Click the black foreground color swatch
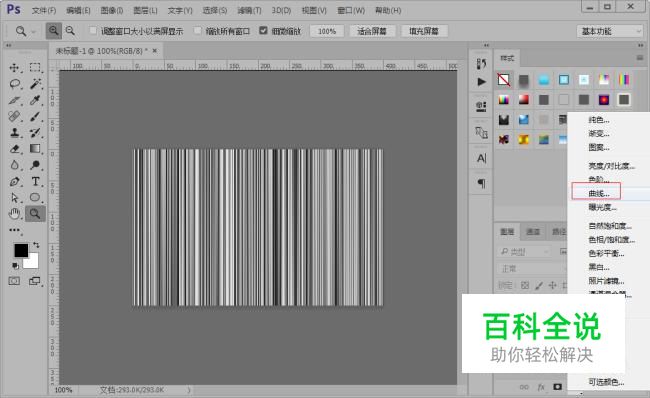Viewport: 650px width, 398px height. coord(21,250)
